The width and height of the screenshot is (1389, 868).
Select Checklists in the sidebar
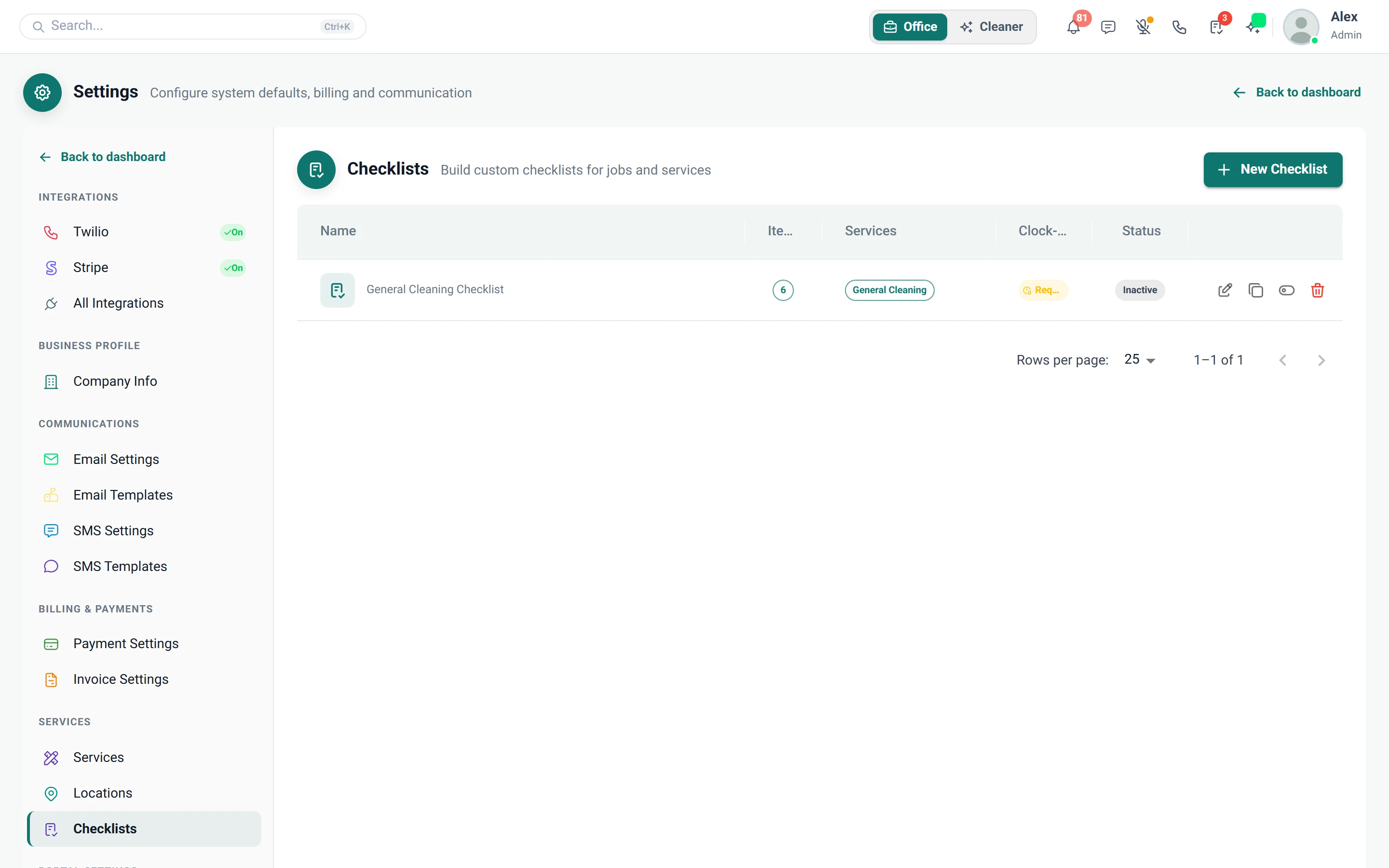[144, 828]
